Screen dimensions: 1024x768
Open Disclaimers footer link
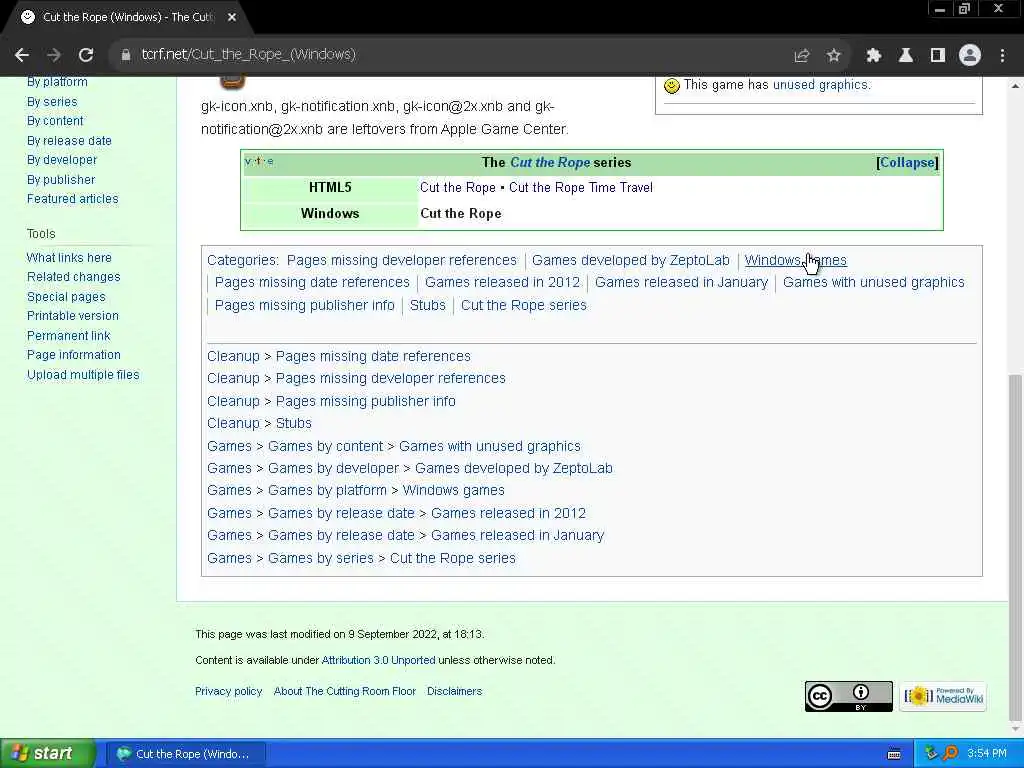455,691
